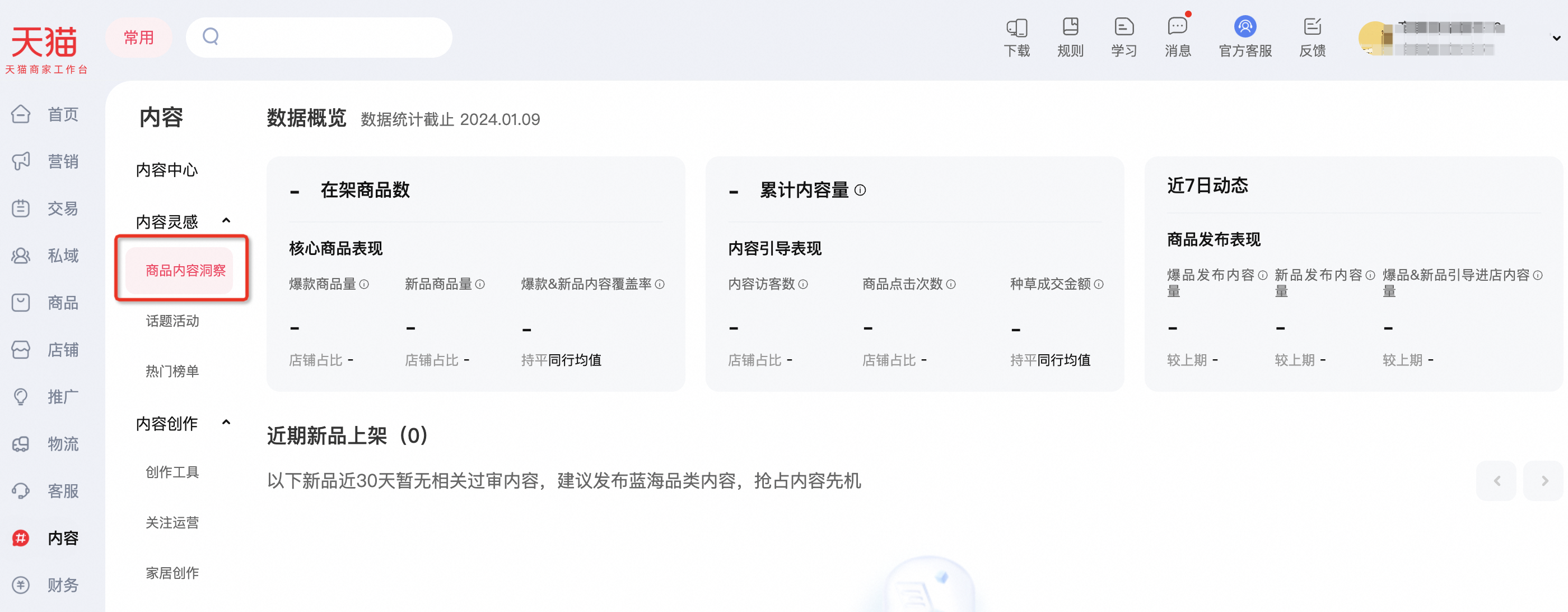Click the 近期新品上架（0） heading
The width and height of the screenshot is (1568, 612).
[x=348, y=436]
